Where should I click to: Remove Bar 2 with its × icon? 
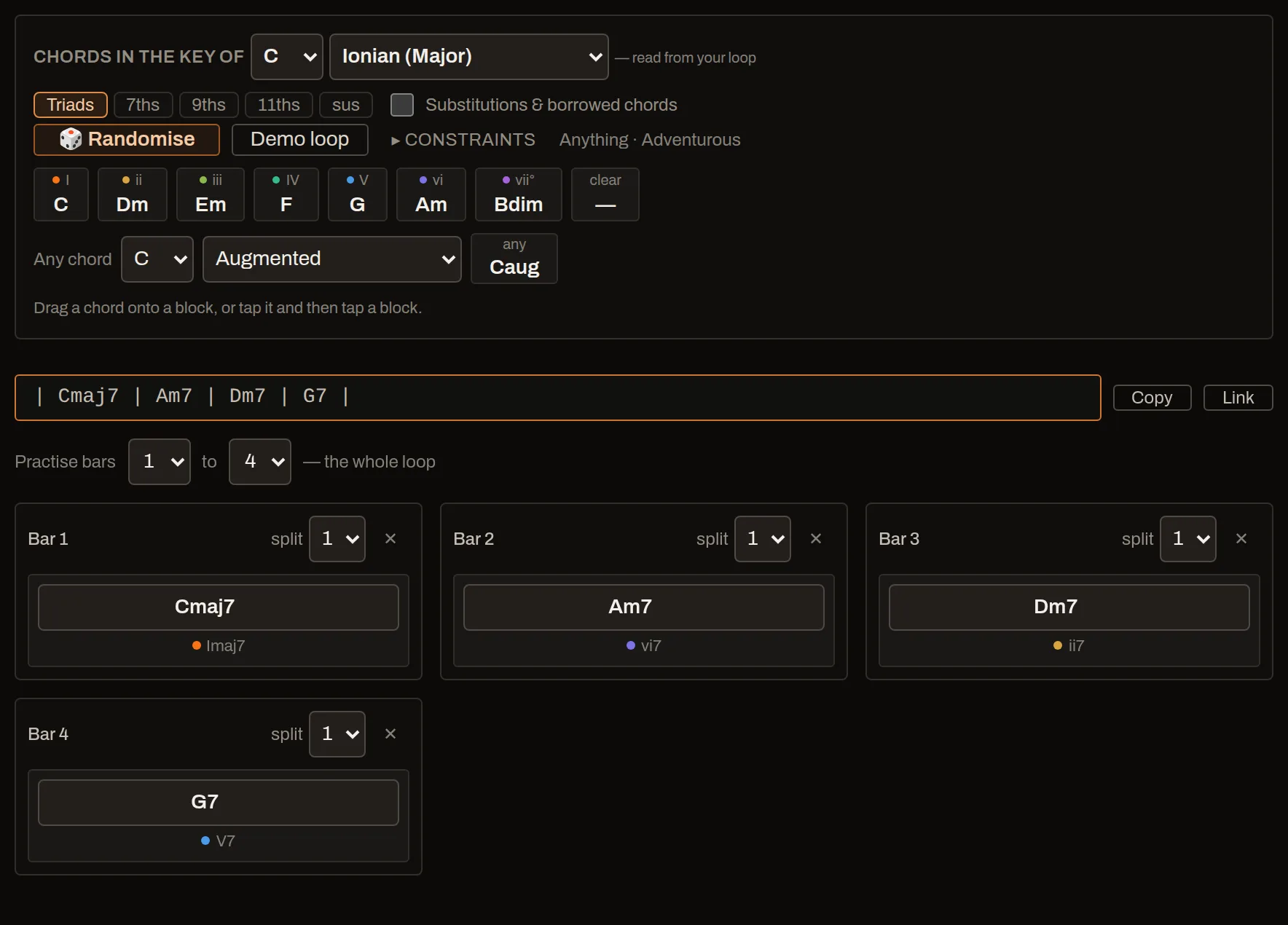tap(816, 539)
